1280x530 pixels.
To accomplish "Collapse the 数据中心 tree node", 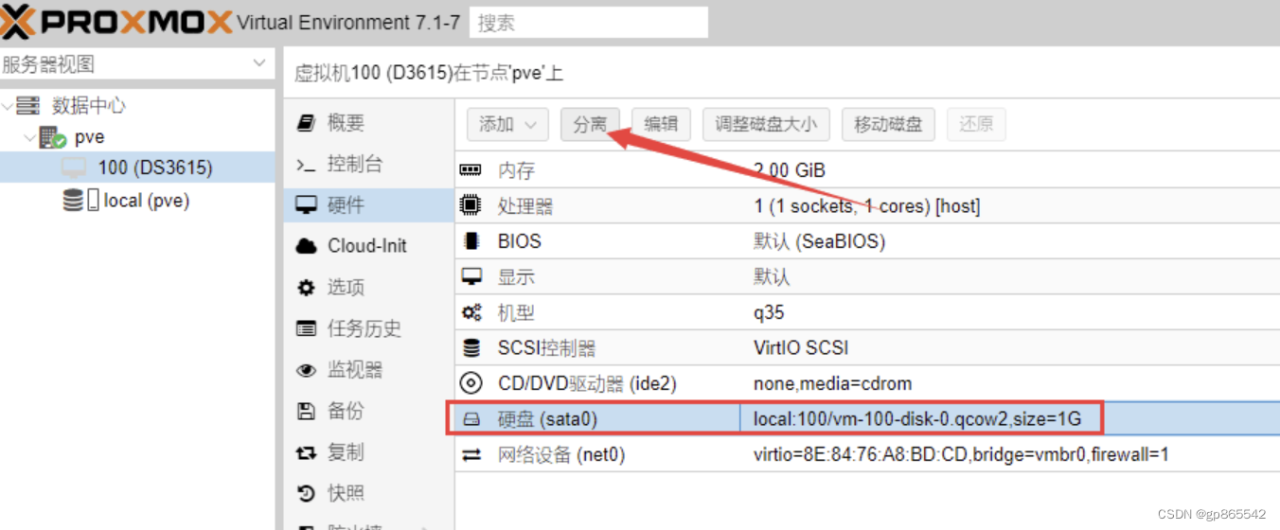I will (x=8, y=106).
